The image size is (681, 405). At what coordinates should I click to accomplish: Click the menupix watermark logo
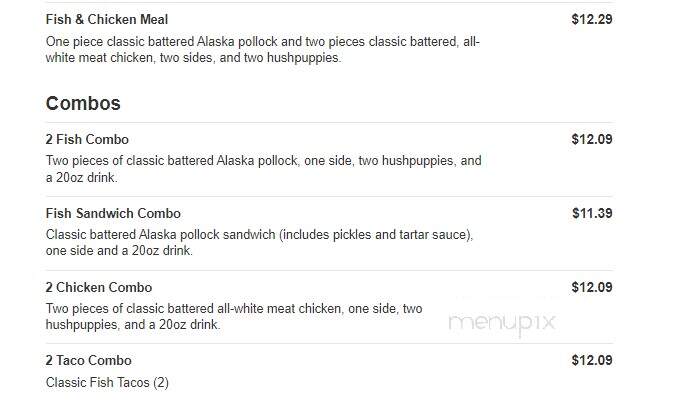click(x=502, y=324)
